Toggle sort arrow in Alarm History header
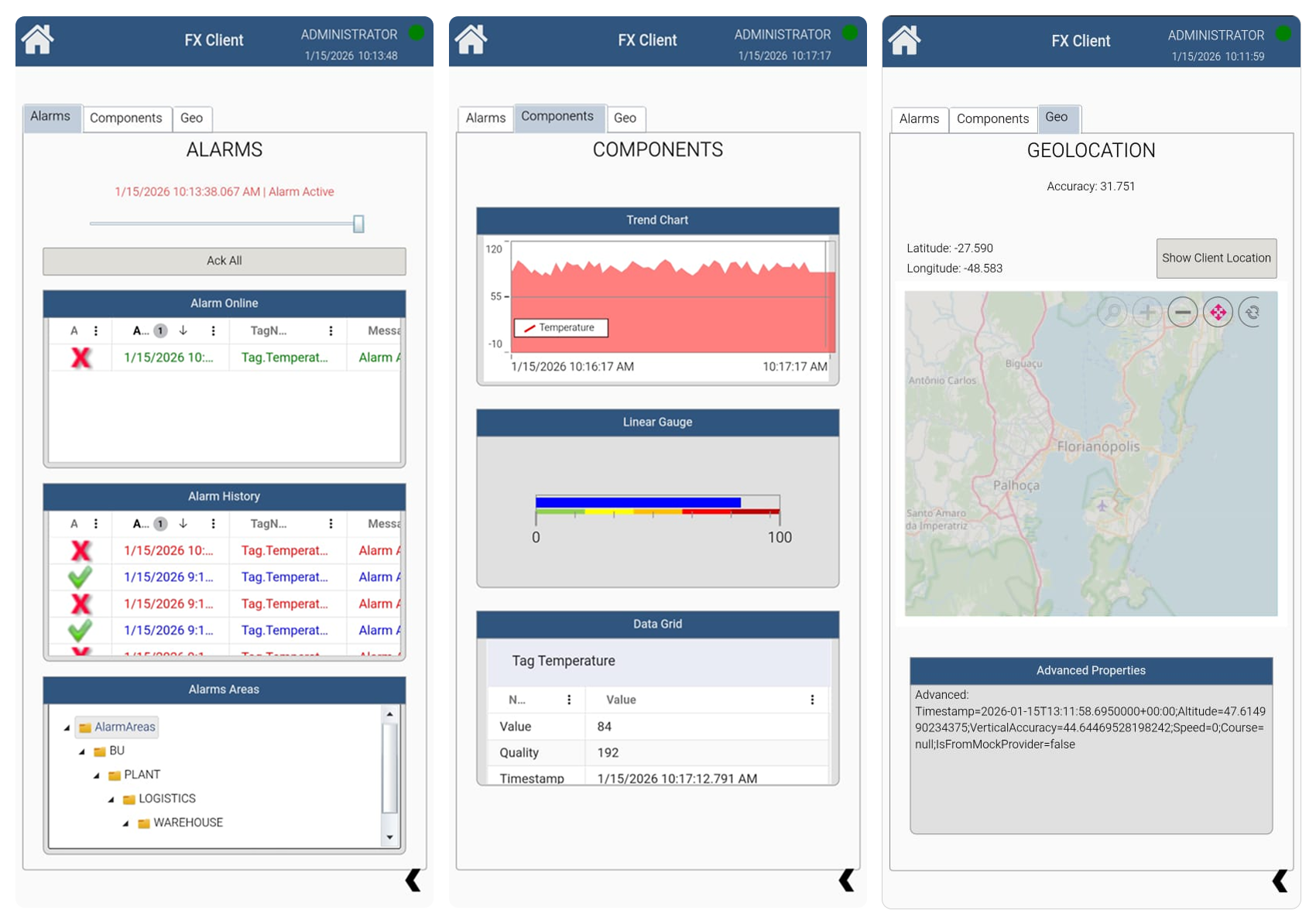This screenshot has height=924, width=1316. point(183,524)
